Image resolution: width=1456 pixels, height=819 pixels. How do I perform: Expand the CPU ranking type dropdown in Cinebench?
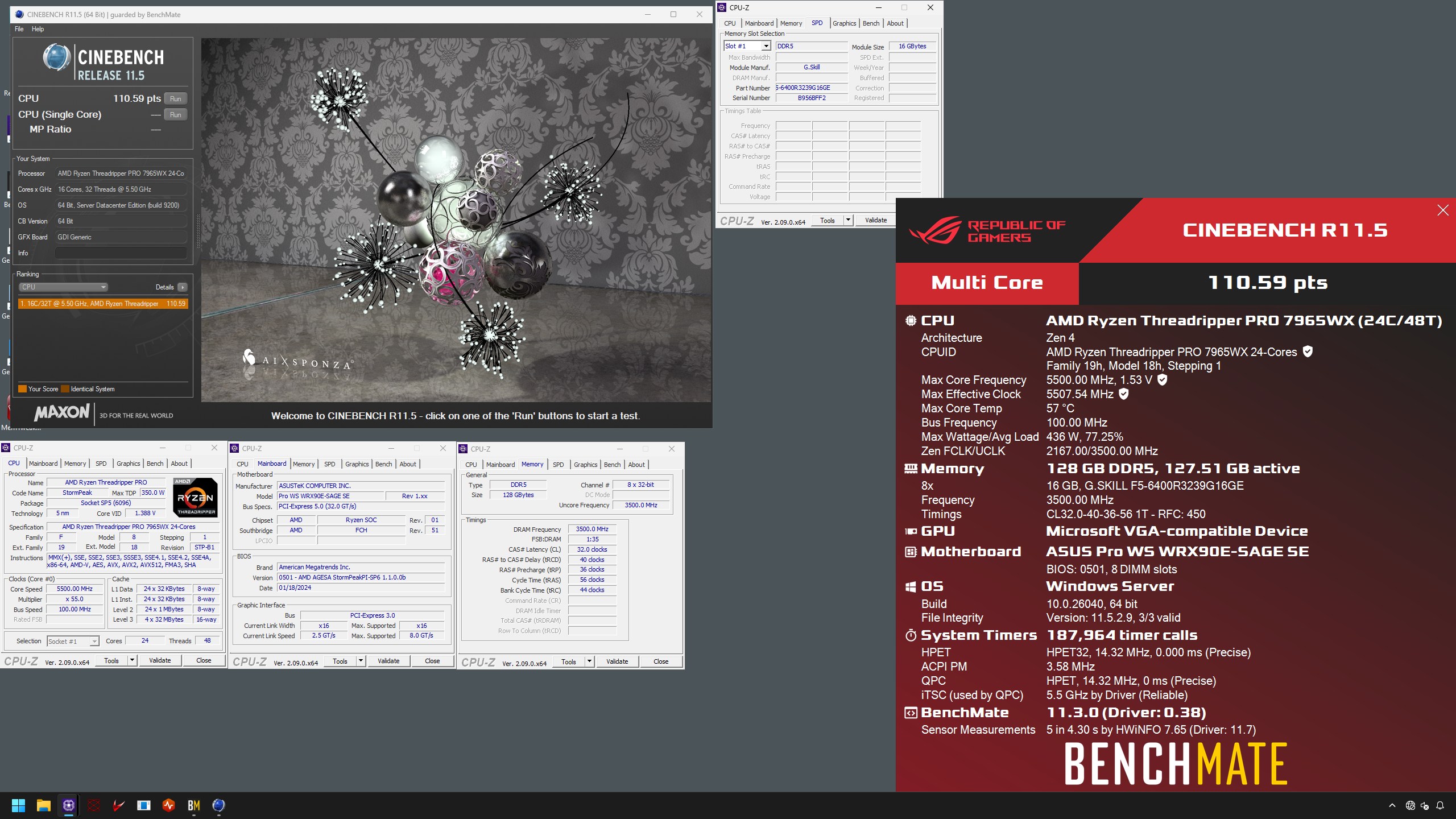tap(64, 287)
